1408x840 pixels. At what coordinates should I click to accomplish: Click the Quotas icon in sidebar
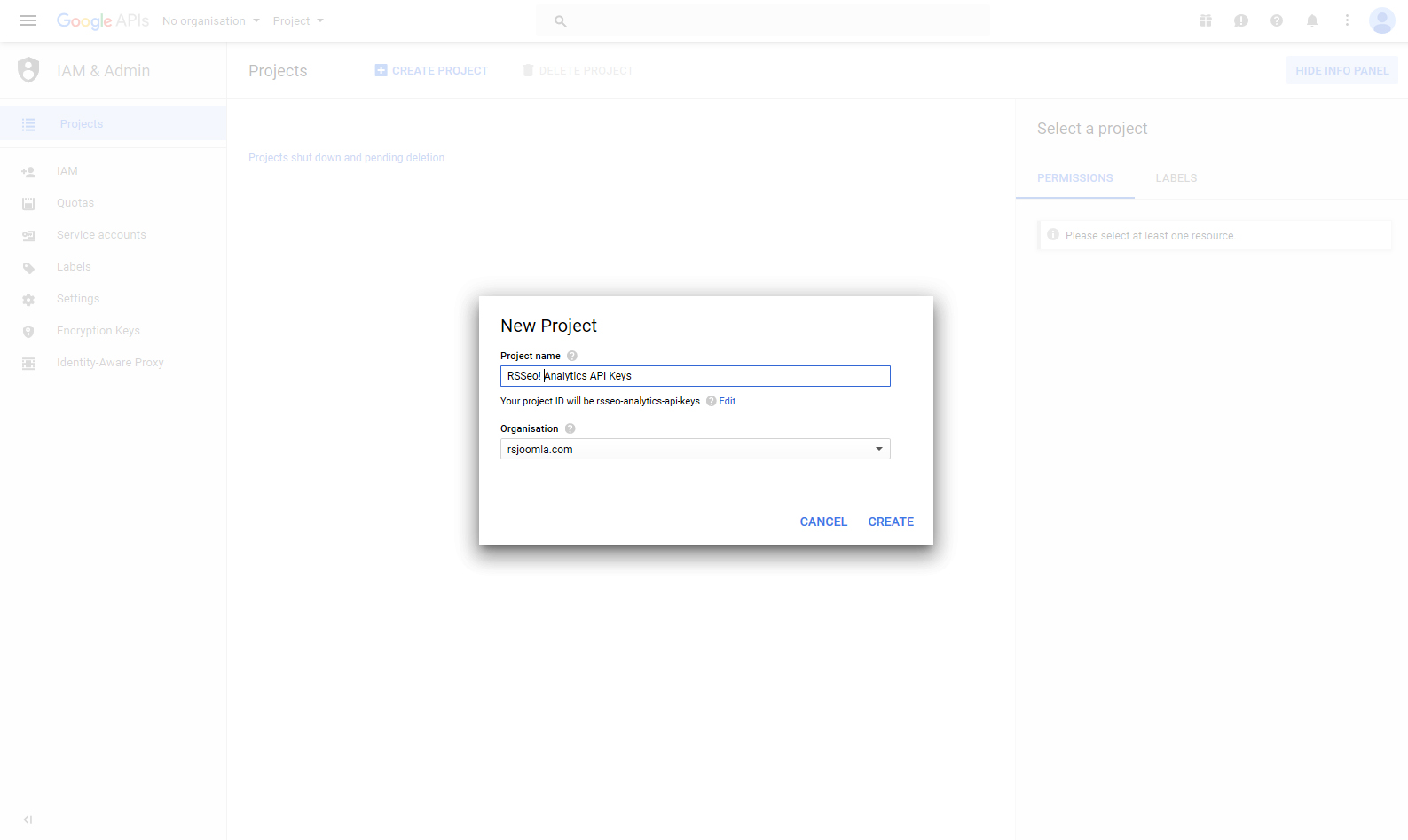28,204
